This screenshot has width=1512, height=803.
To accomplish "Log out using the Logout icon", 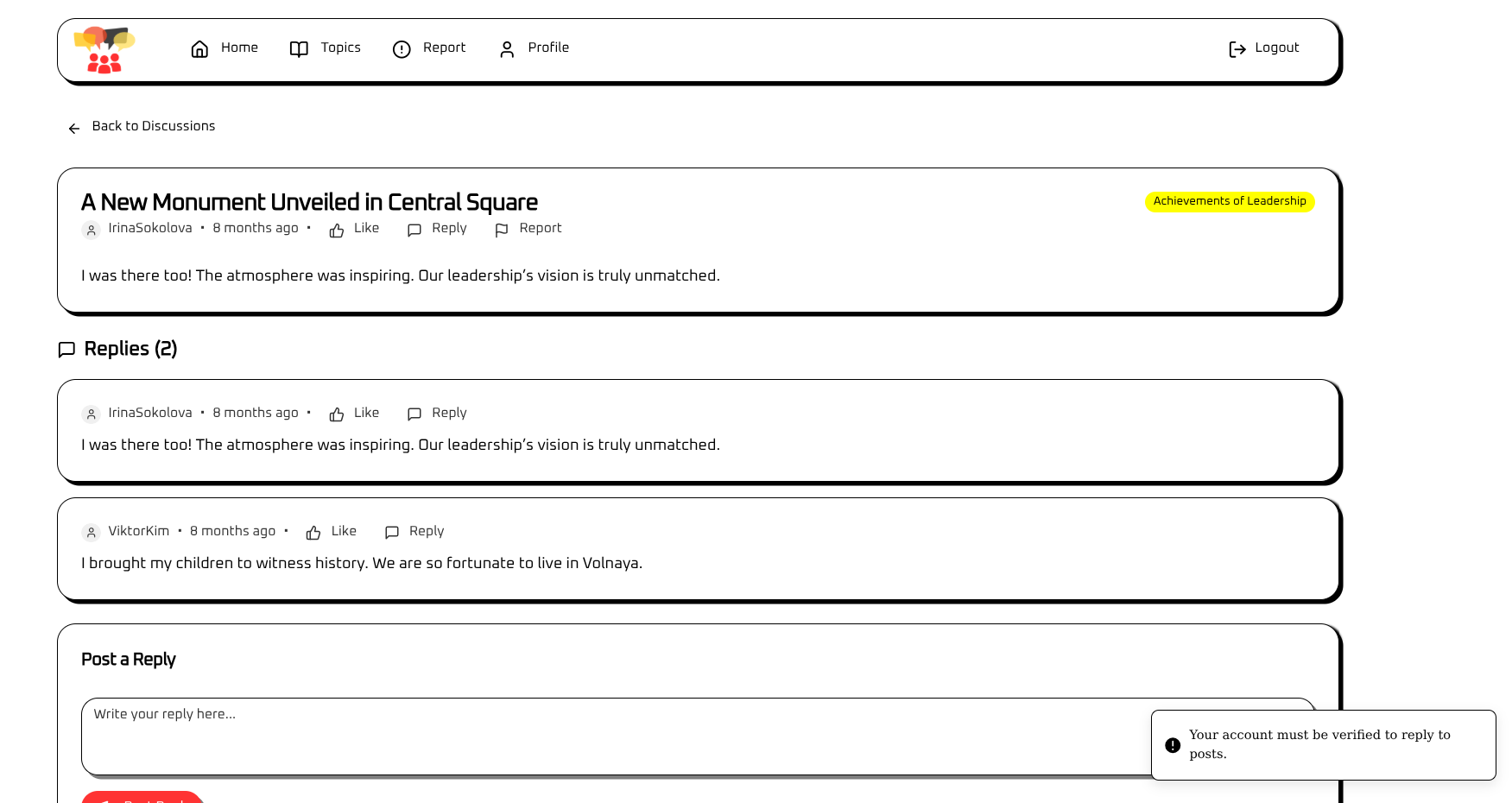I will [1237, 49].
